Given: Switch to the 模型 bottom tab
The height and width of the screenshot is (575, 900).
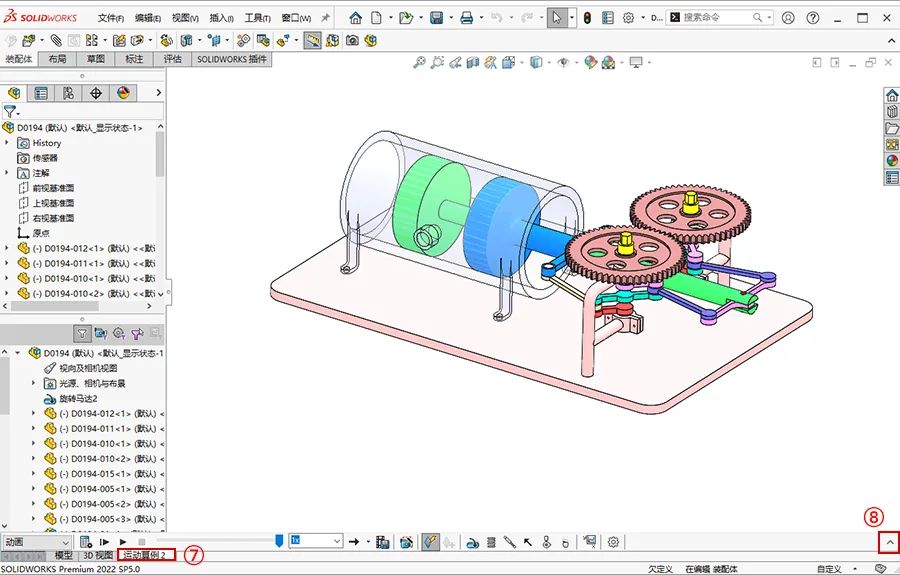Looking at the screenshot, I should pos(63,555).
